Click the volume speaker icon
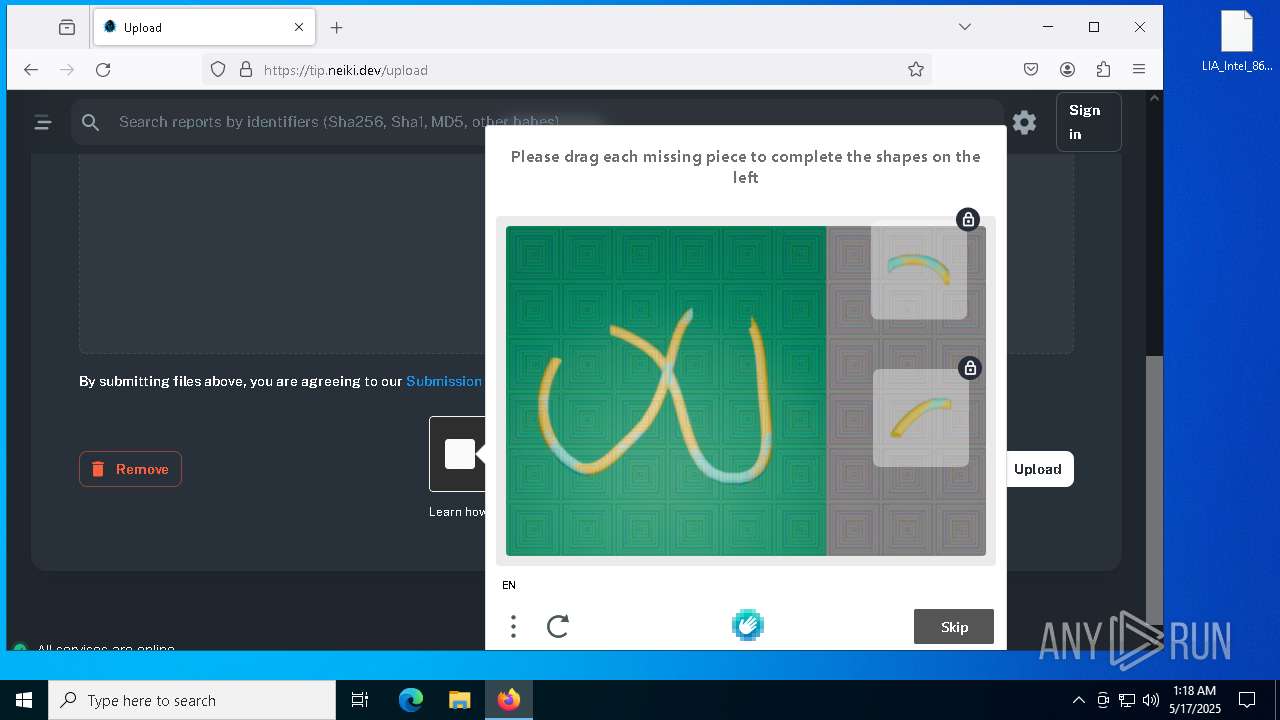 tap(1151, 700)
